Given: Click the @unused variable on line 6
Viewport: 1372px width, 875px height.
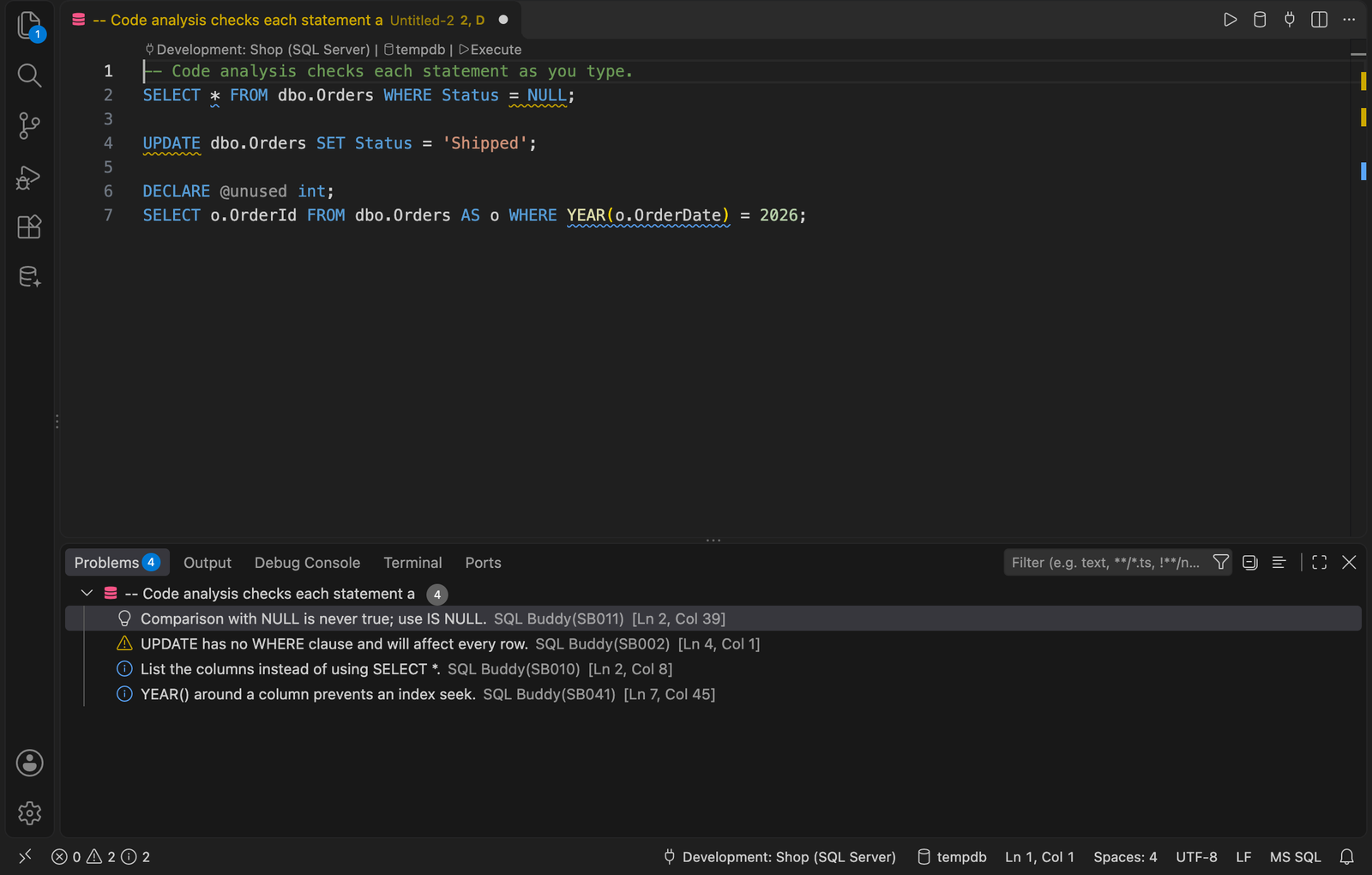Looking at the screenshot, I should tap(253, 191).
